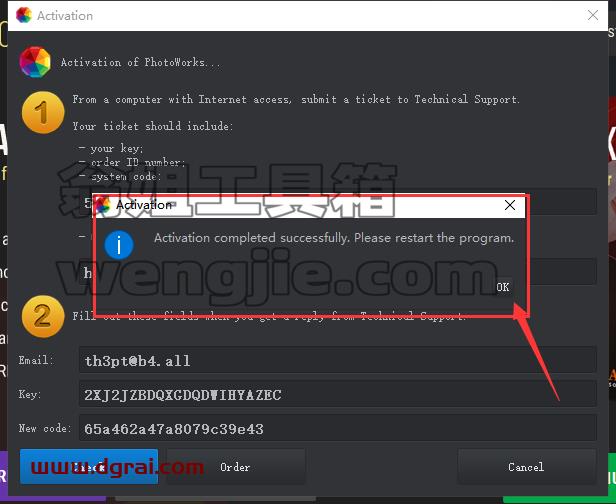This screenshot has height=504, width=616.
Task: Click the Key input field
Action: point(337,394)
